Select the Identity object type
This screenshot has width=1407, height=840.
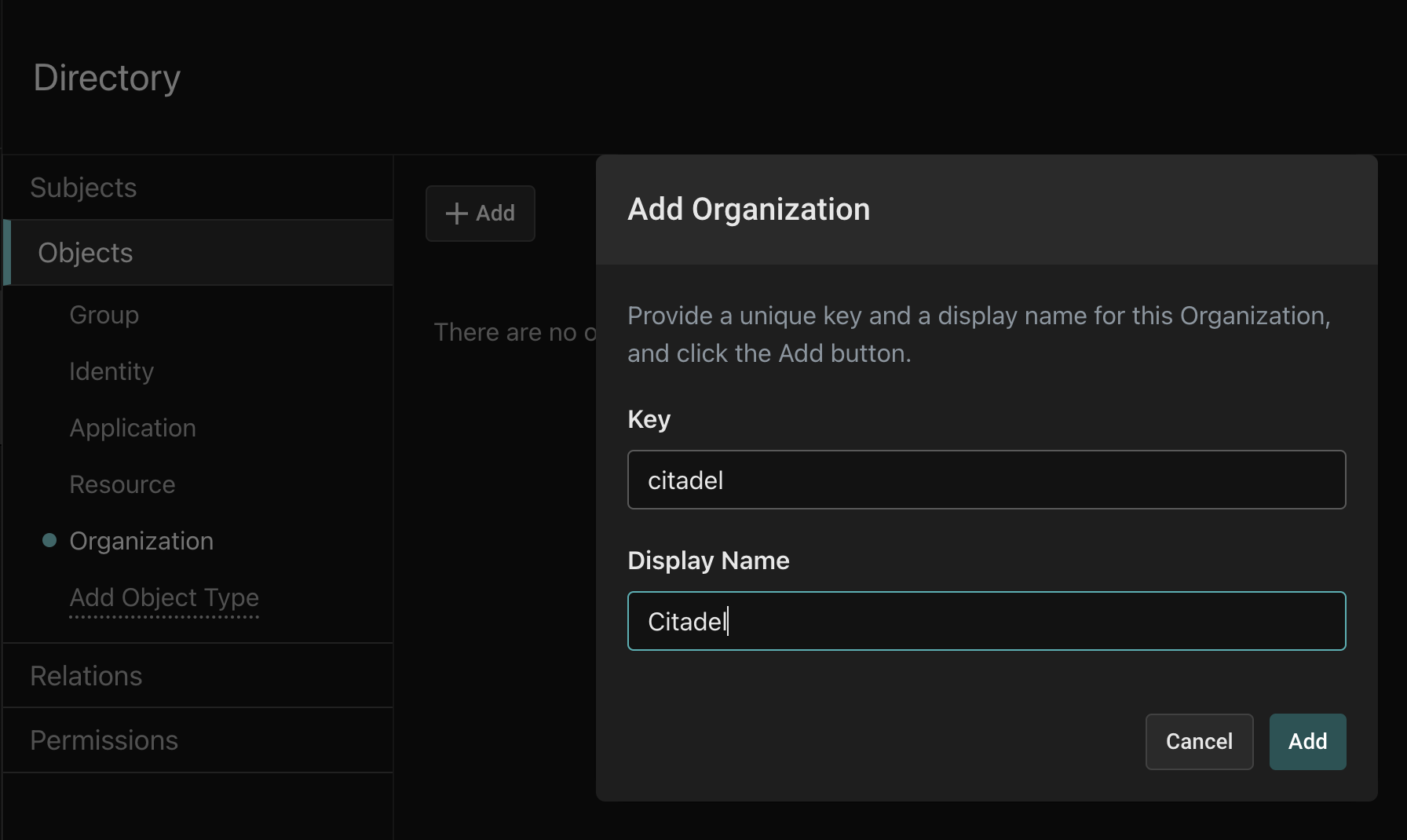111,371
